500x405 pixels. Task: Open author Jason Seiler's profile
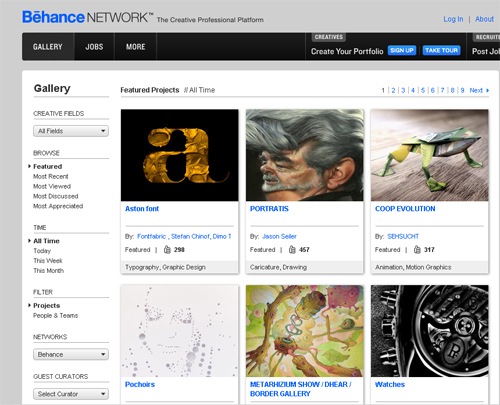pyautogui.click(x=279, y=236)
